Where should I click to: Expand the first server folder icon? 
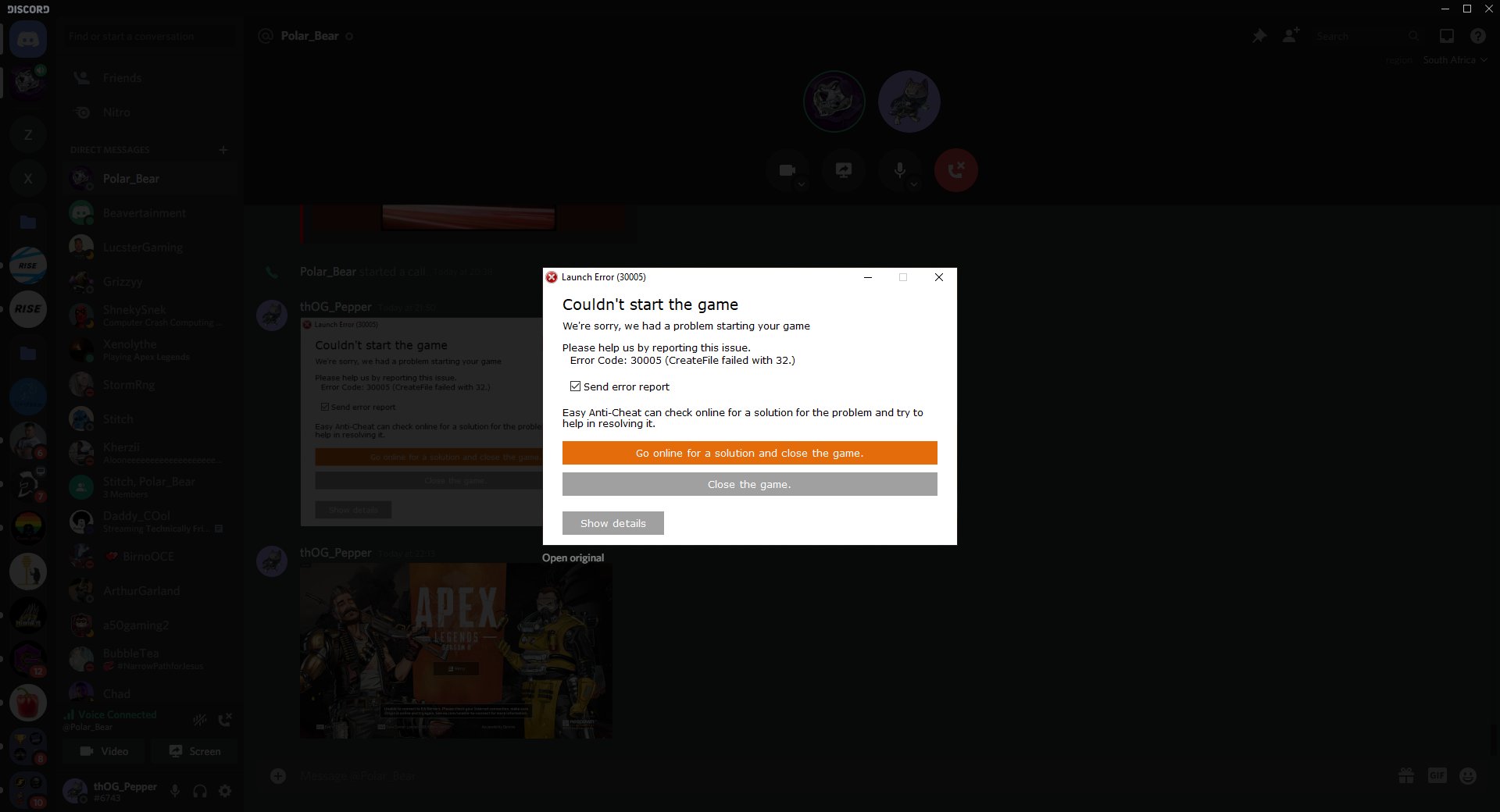point(28,222)
